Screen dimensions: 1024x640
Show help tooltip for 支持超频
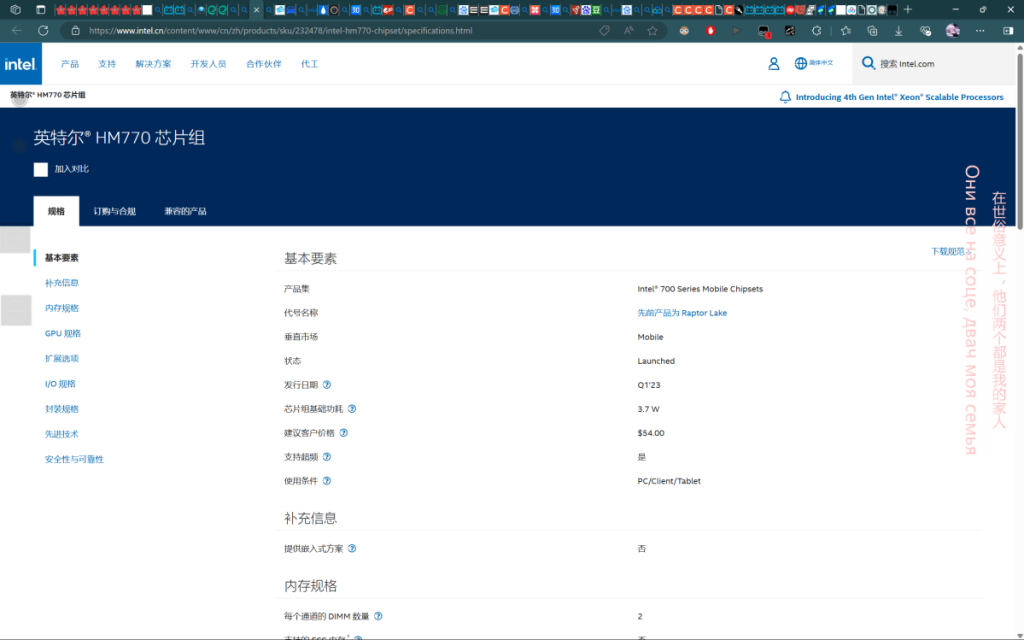[x=327, y=457]
